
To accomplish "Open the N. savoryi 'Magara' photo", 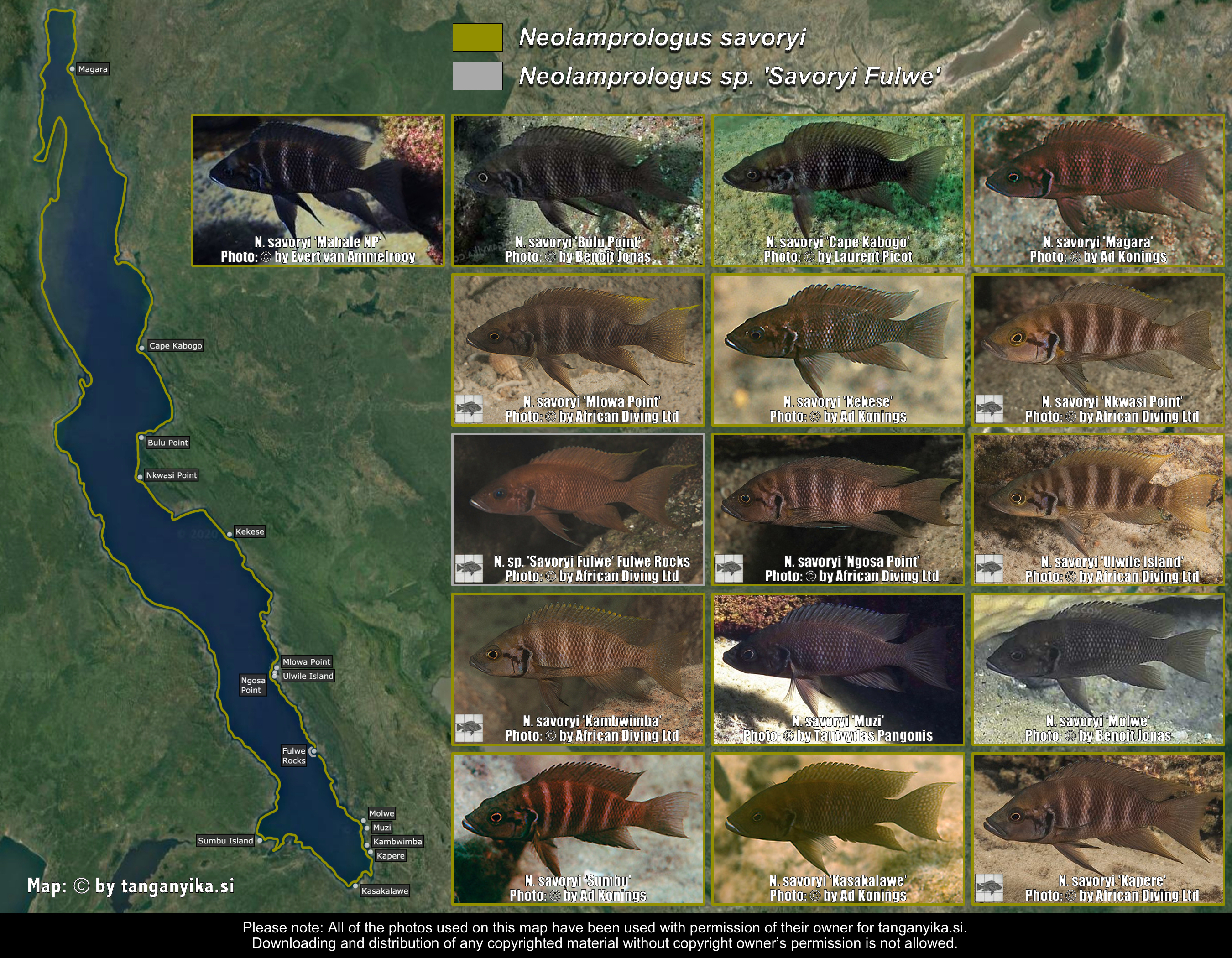I will 1098,190.
